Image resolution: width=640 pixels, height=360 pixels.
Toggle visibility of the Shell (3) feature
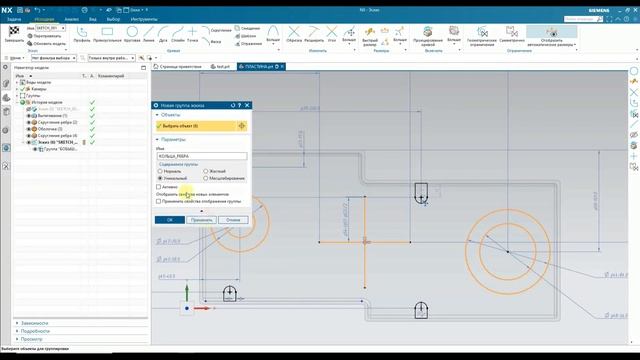[29, 129]
